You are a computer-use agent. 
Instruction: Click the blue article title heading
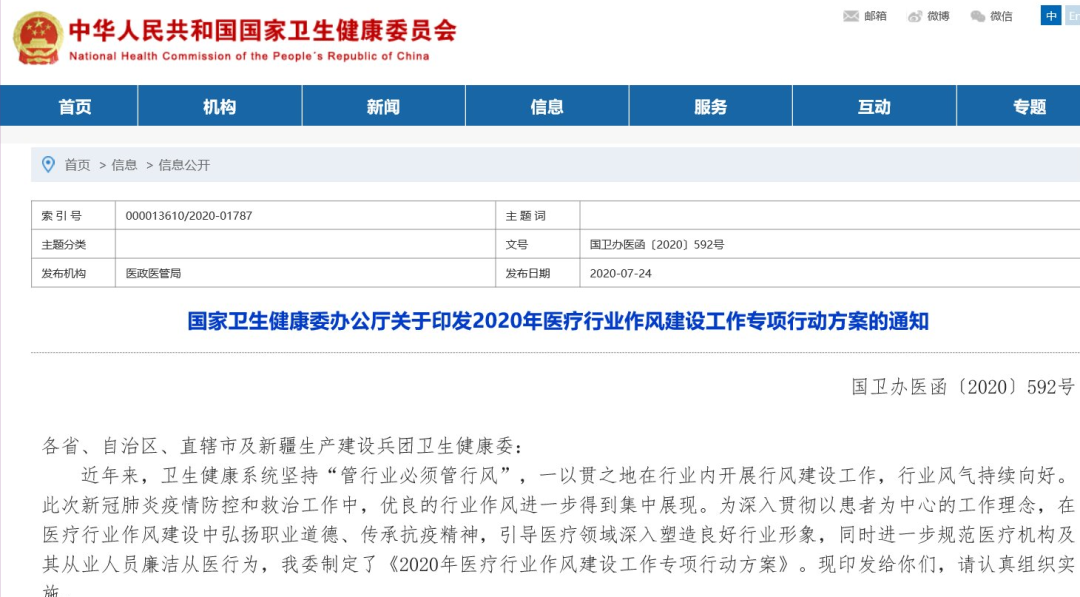[558, 322]
